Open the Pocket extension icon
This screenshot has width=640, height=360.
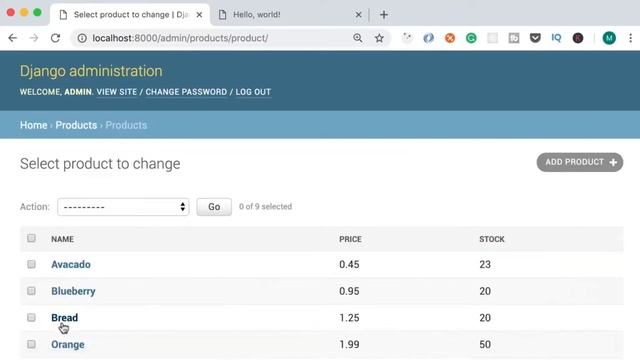[535, 38]
